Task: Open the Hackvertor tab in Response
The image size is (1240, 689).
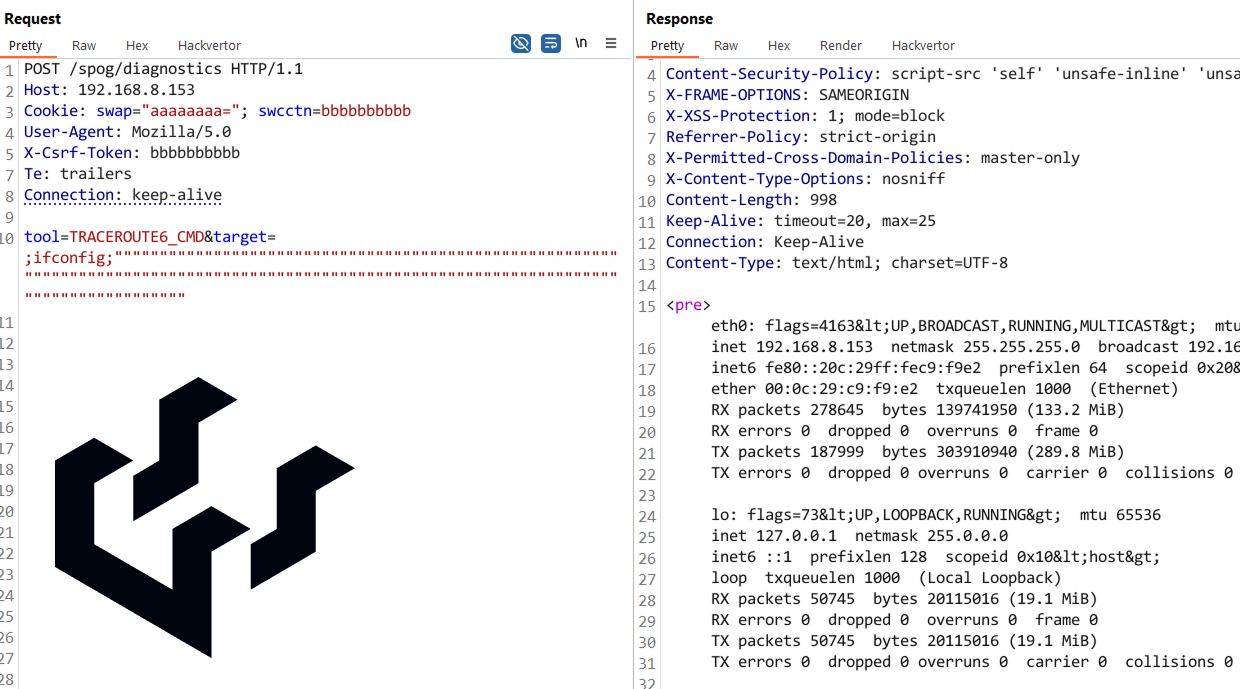Action: tap(923, 45)
